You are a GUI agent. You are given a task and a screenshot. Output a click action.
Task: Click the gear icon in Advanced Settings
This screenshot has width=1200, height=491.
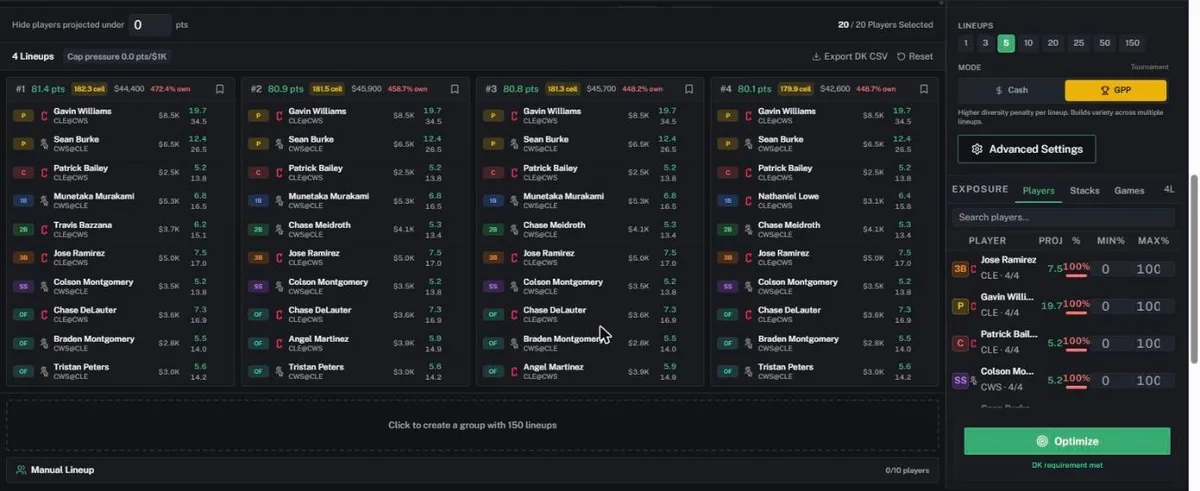pos(977,149)
